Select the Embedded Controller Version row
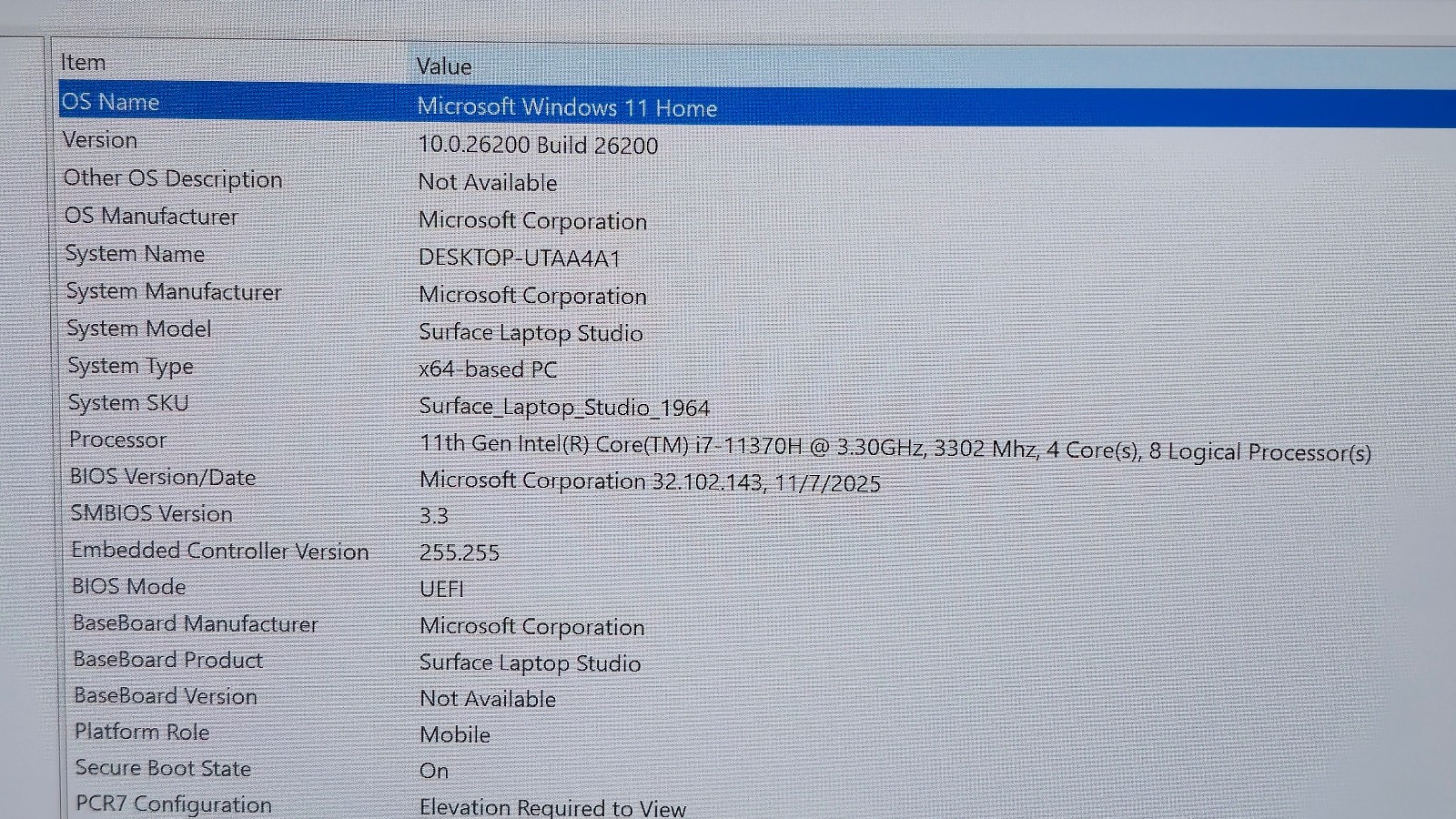1456x819 pixels. point(220,551)
